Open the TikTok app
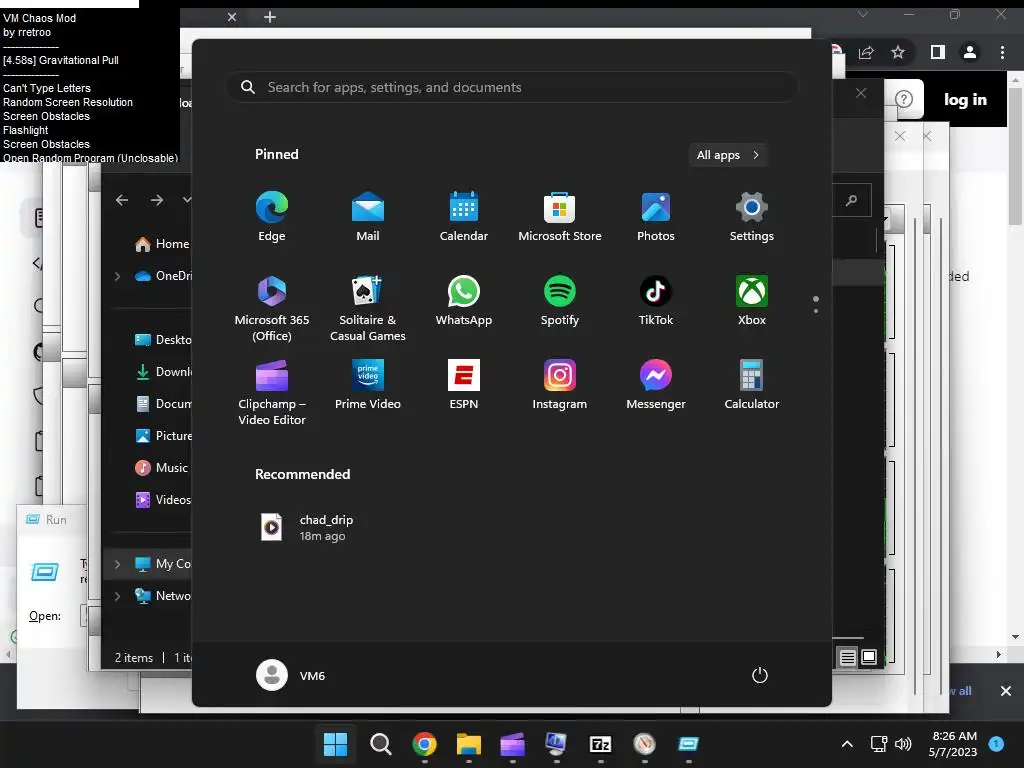Image resolution: width=1024 pixels, height=768 pixels. click(656, 300)
